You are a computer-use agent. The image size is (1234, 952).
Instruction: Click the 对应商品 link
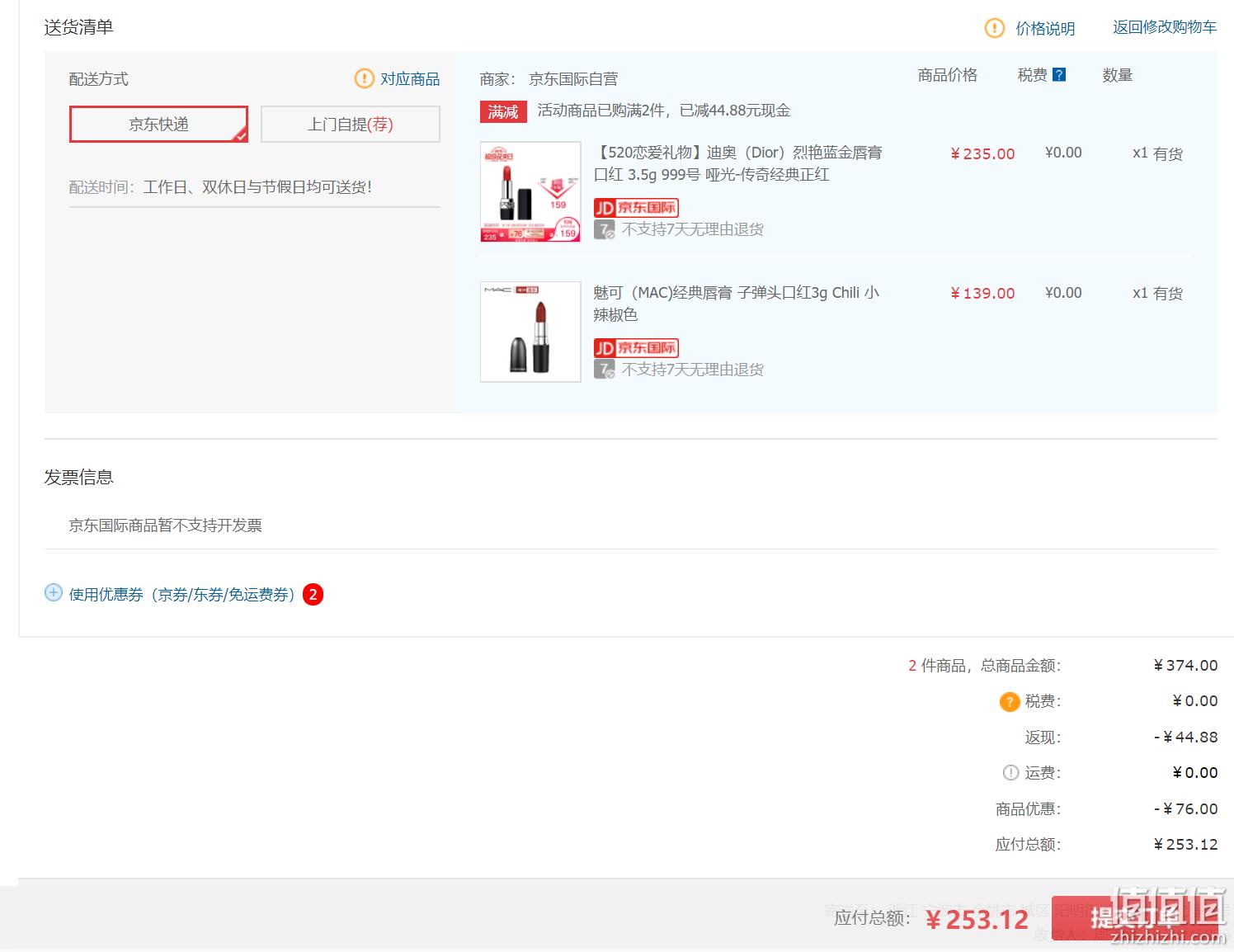[x=410, y=79]
